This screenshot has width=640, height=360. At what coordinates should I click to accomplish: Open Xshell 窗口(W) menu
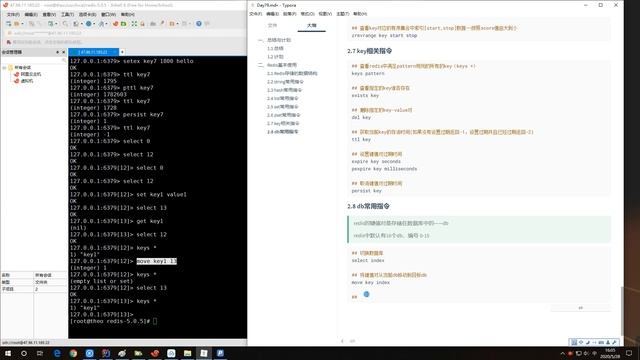coord(108,14)
